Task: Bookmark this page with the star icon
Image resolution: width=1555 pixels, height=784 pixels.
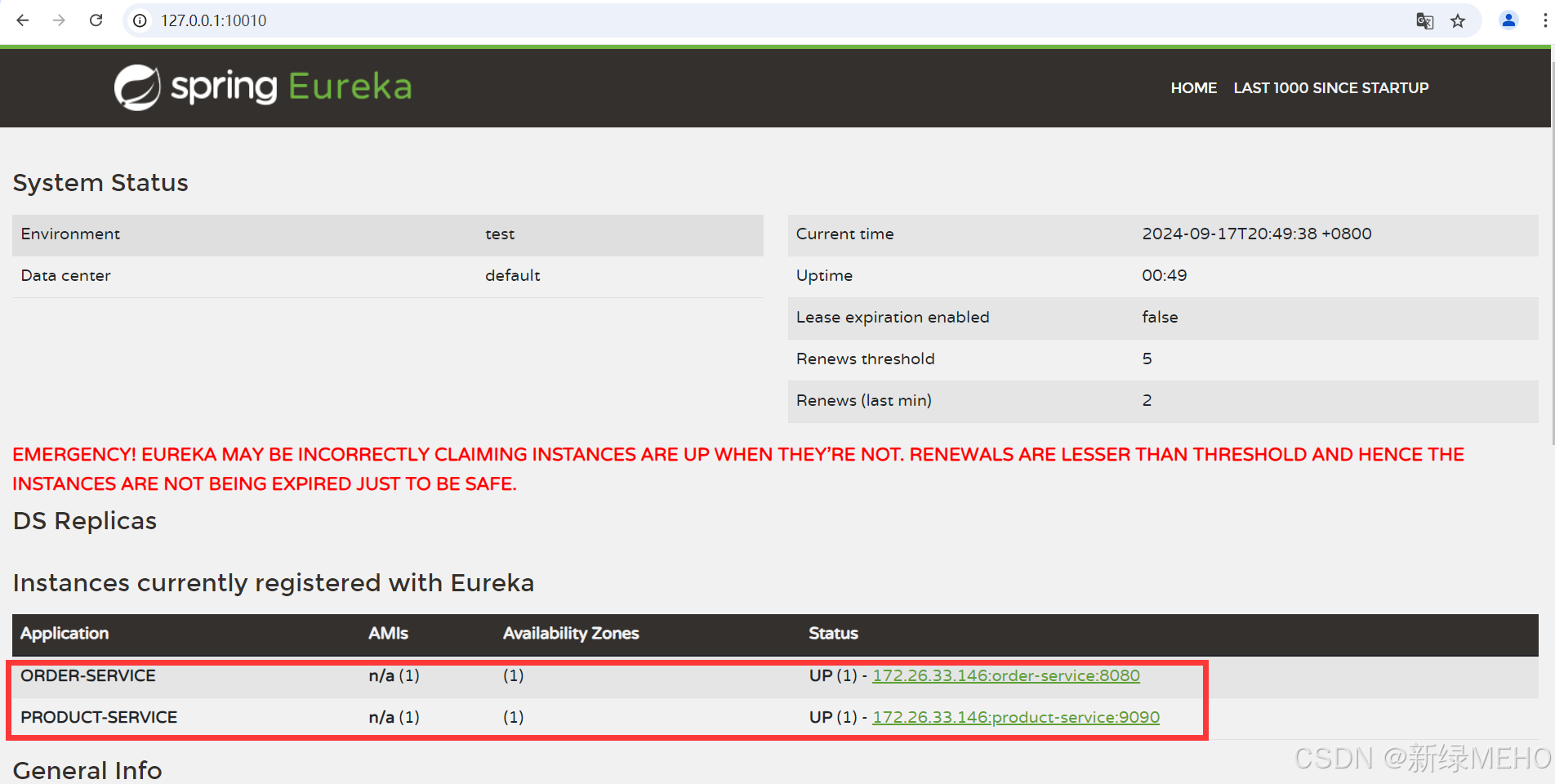Action: click(1458, 20)
